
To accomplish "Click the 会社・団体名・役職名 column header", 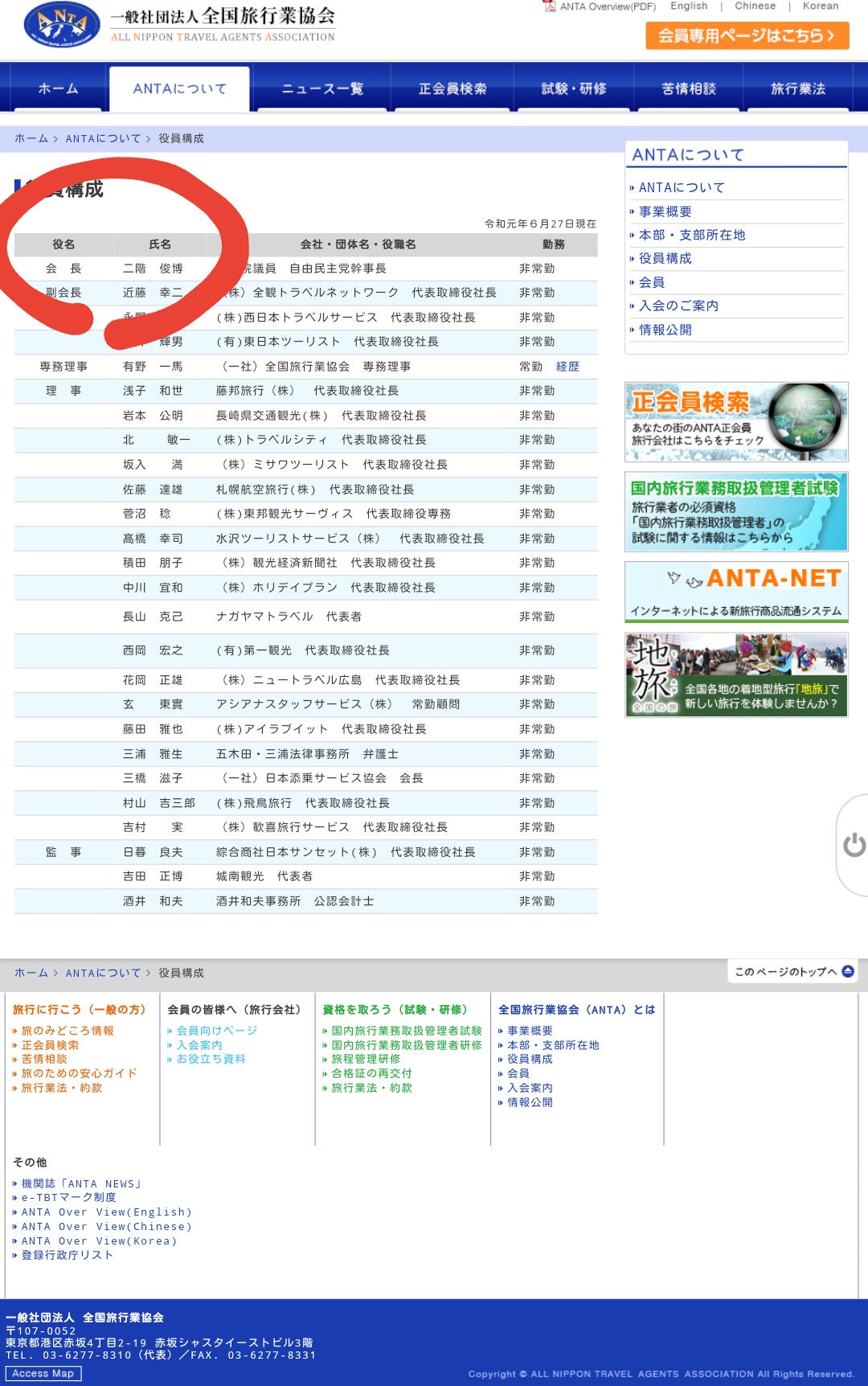I will coord(358,244).
